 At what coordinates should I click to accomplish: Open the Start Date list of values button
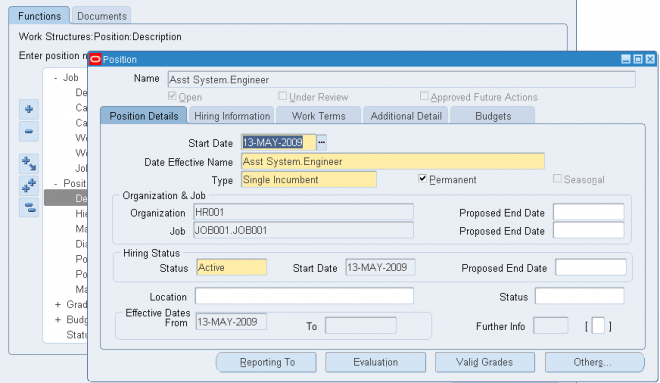[x=322, y=142]
